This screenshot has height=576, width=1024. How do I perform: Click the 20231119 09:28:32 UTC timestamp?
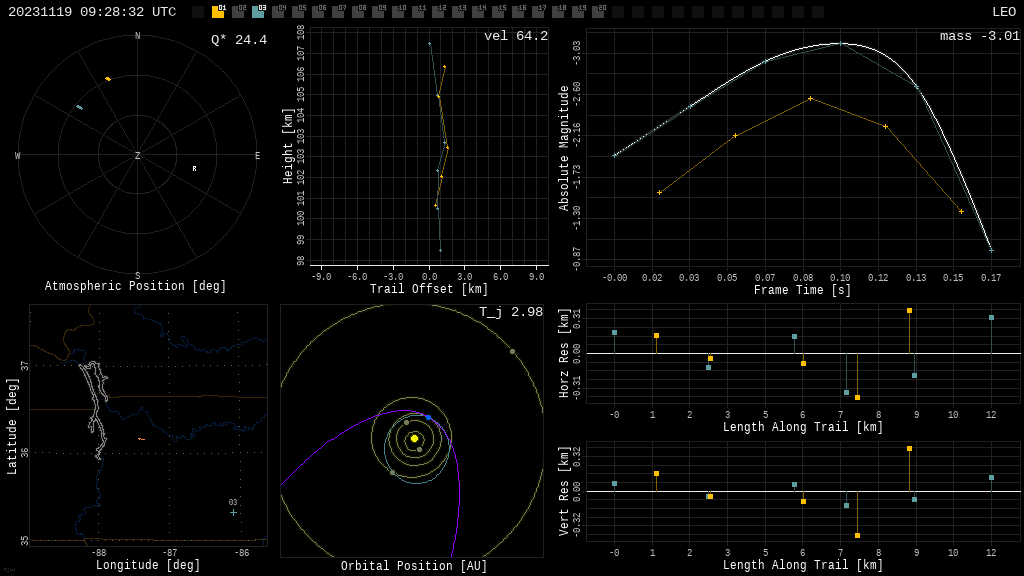(x=92, y=12)
